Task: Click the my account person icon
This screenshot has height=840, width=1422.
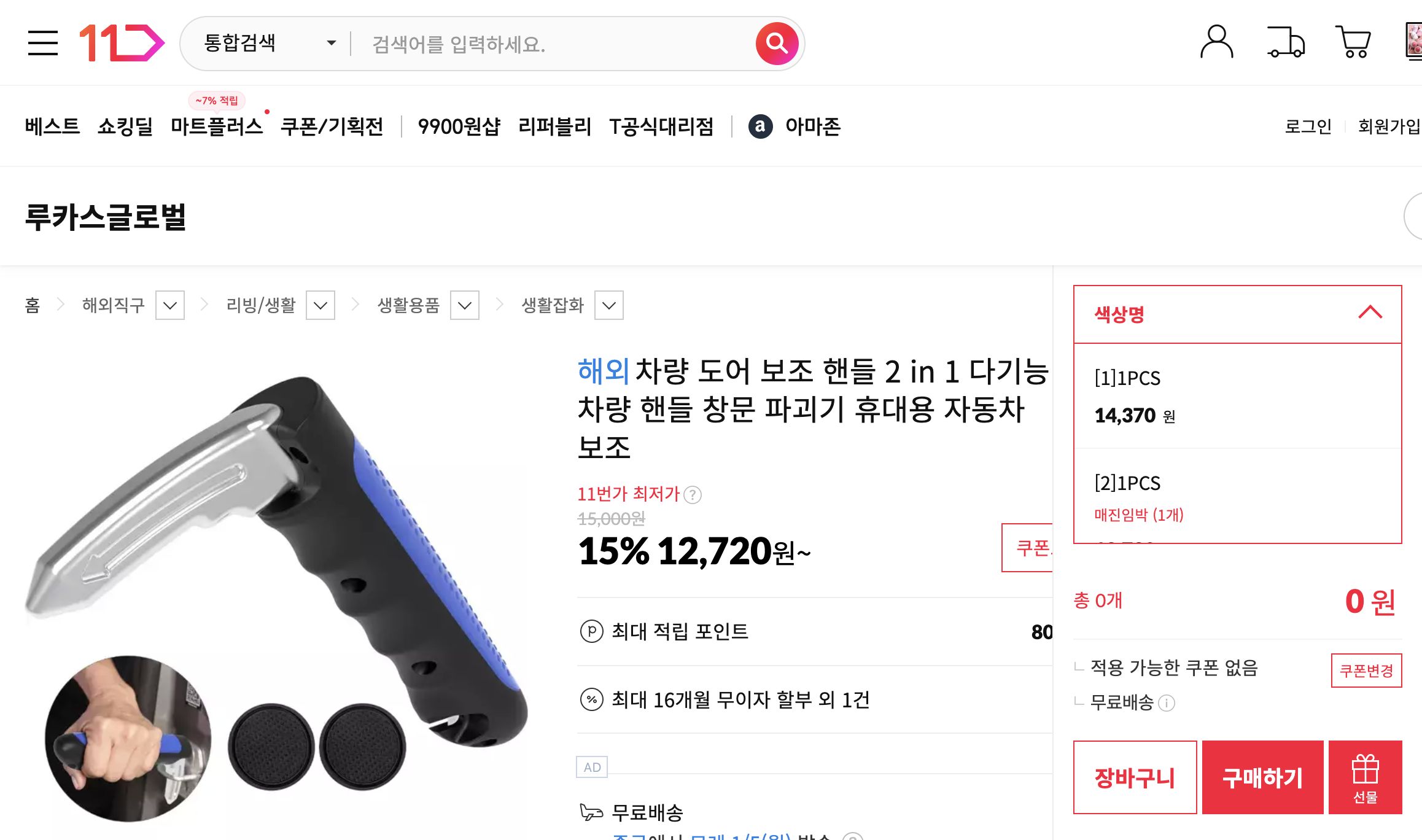Action: tap(1218, 42)
